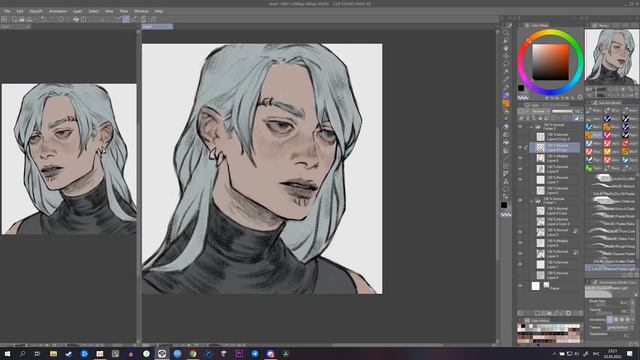The width and height of the screenshot is (640, 360).
Task: Open the Window menu
Action: 141,11
